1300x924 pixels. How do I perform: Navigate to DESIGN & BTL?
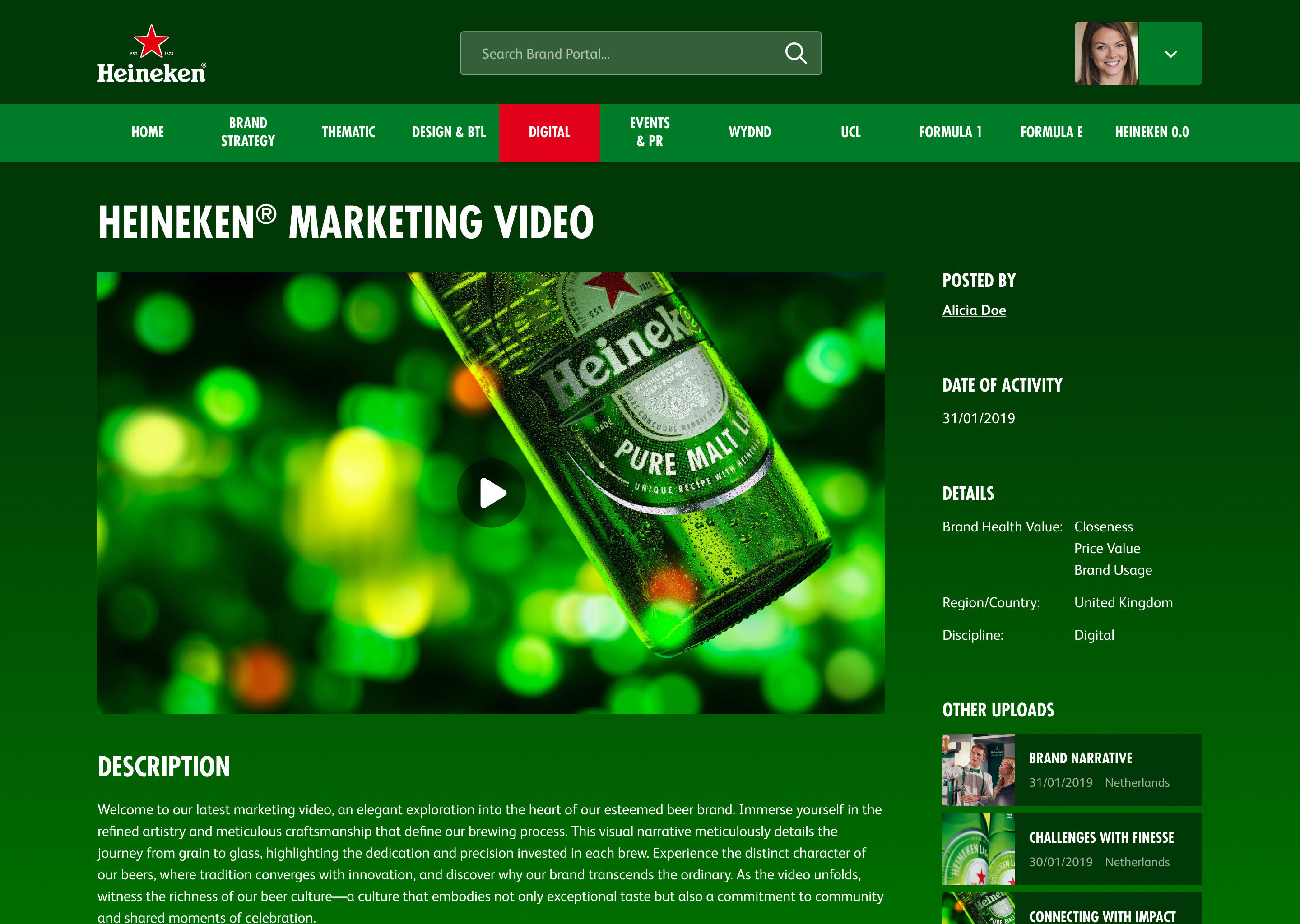click(x=449, y=132)
